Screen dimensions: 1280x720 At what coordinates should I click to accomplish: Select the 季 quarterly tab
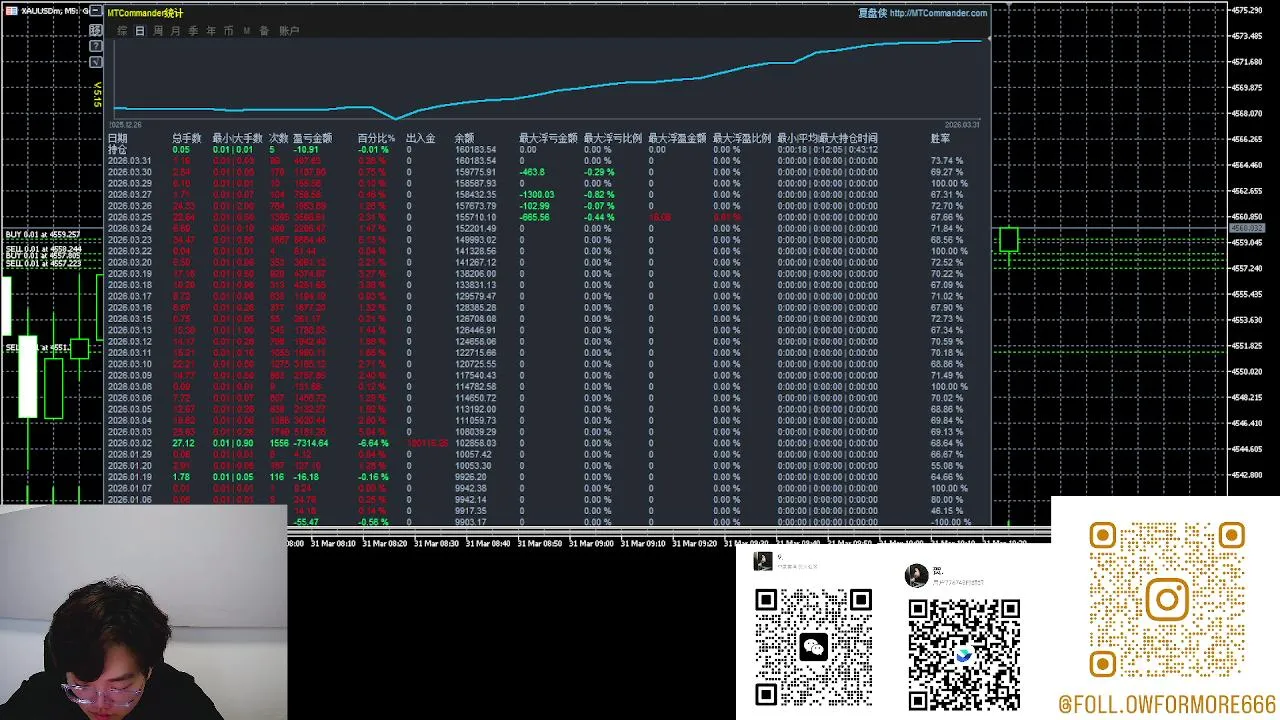[x=193, y=31]
